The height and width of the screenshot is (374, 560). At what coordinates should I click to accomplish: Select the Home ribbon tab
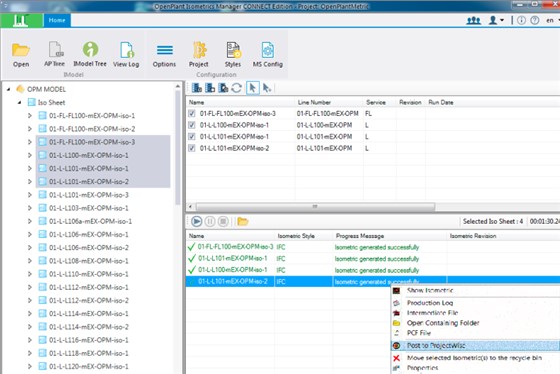(x=57, y=20)
